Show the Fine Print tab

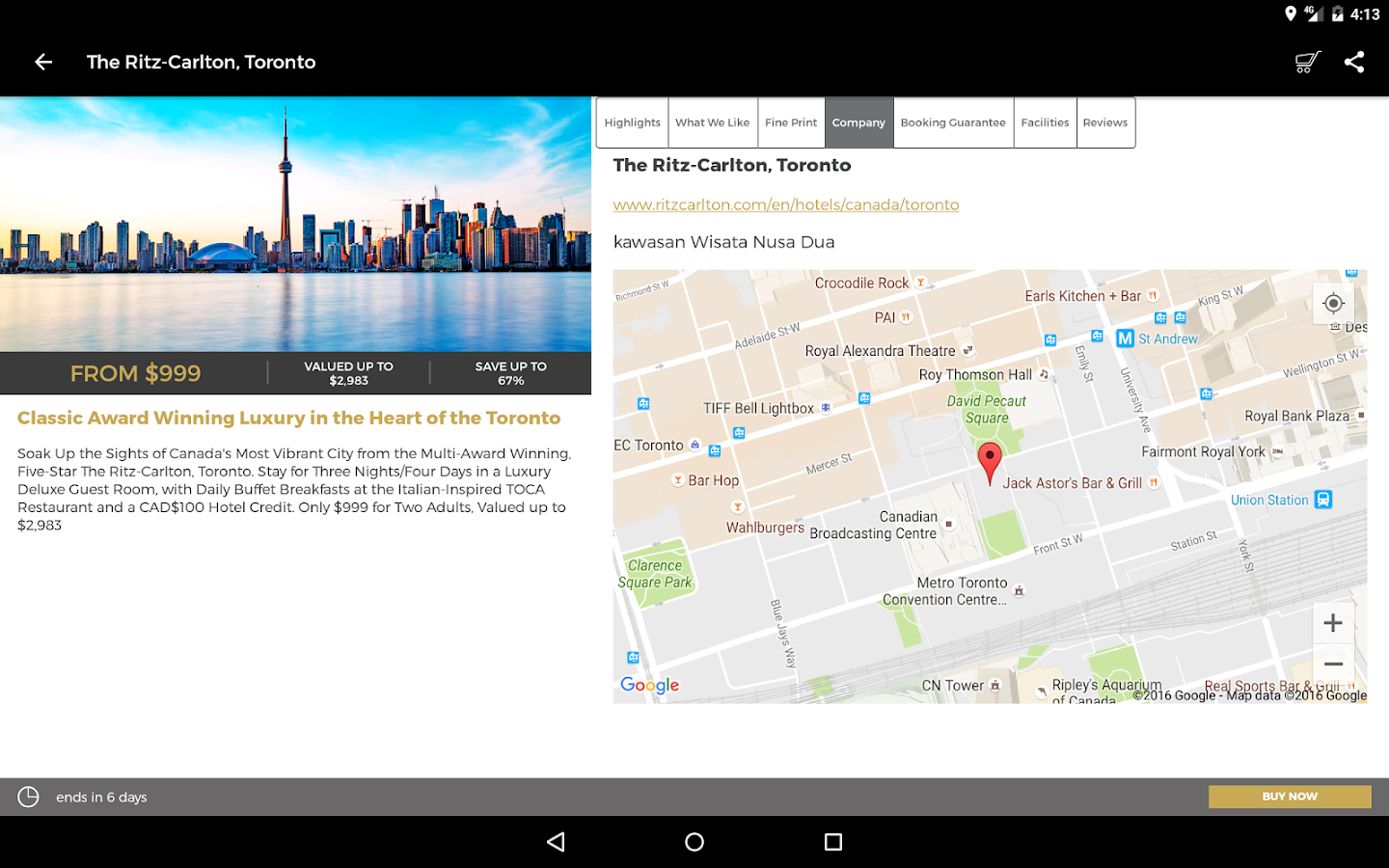[x=791, y=122]
